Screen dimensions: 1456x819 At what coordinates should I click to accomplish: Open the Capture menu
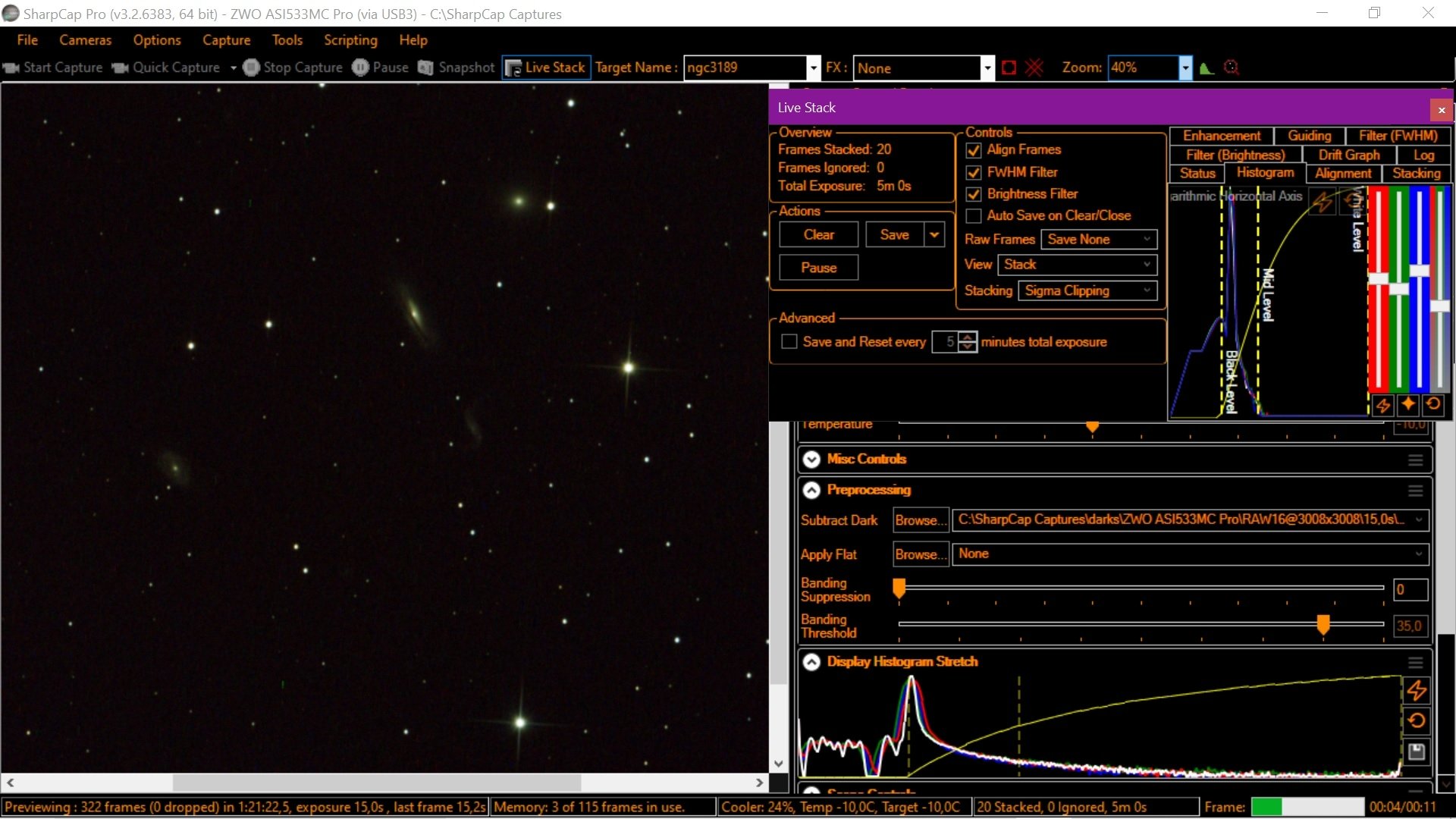point(227,40)
